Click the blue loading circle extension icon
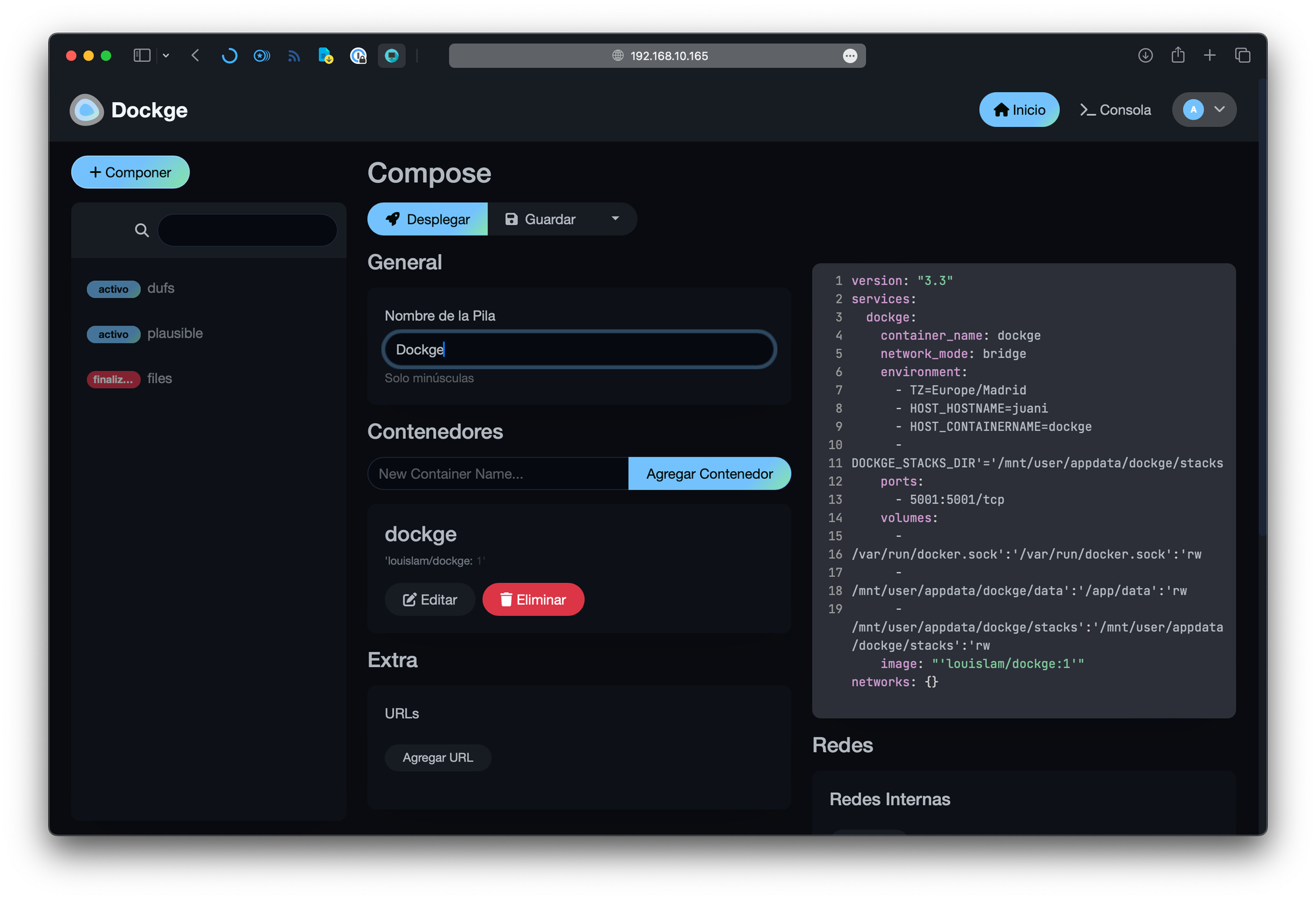Image resolution: width=1316 pixels, height=900 pixels. pyautogui.click(x=229, y=56)
